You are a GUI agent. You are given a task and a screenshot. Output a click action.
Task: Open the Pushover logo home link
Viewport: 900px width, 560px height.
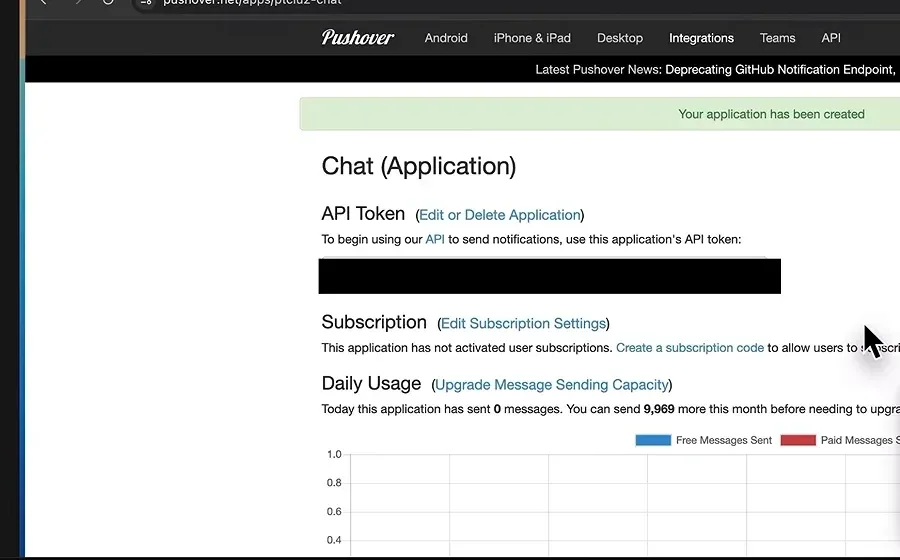pyautogui.click(x=357, y=38)
